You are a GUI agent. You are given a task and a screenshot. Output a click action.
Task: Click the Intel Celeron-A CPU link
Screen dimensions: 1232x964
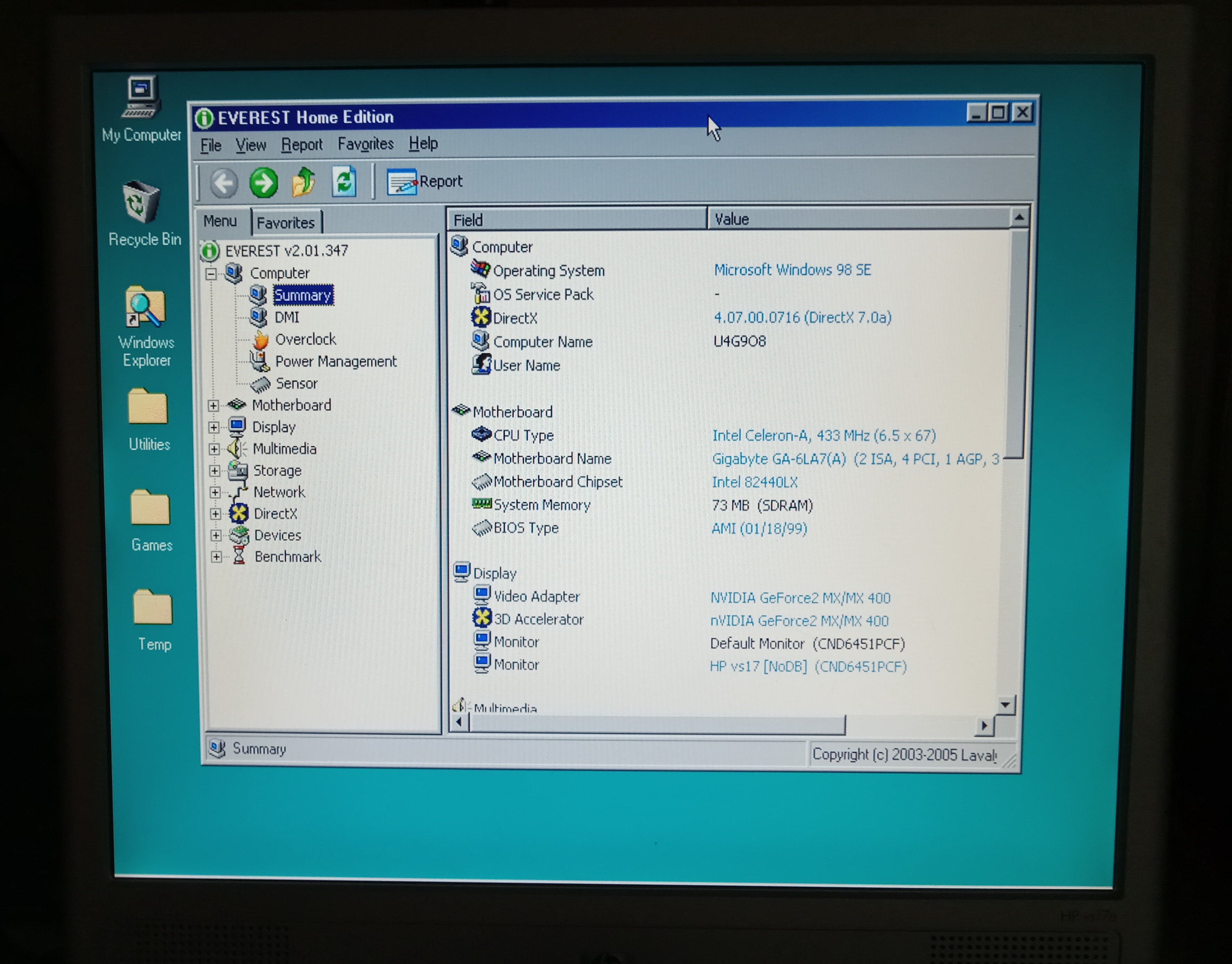(x=823, y=435)
